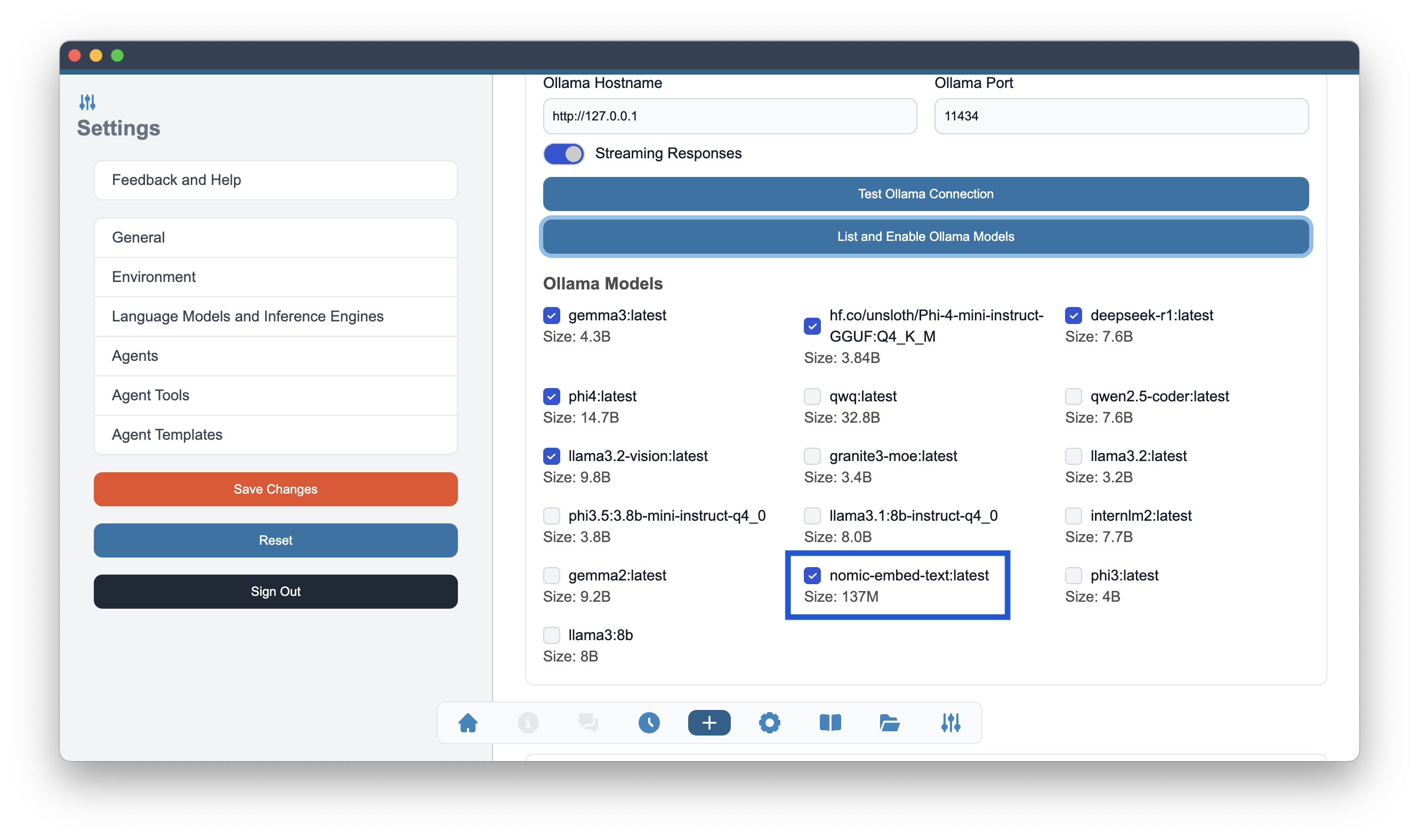
Task: Click Test Ollama Connection button
Action: (925, 194)
